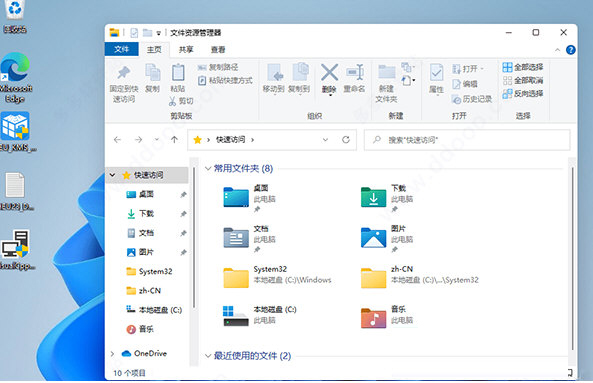Select 音乐 in the navigation pane
This screenshot has width=593, height=383.
pos(147,329)
